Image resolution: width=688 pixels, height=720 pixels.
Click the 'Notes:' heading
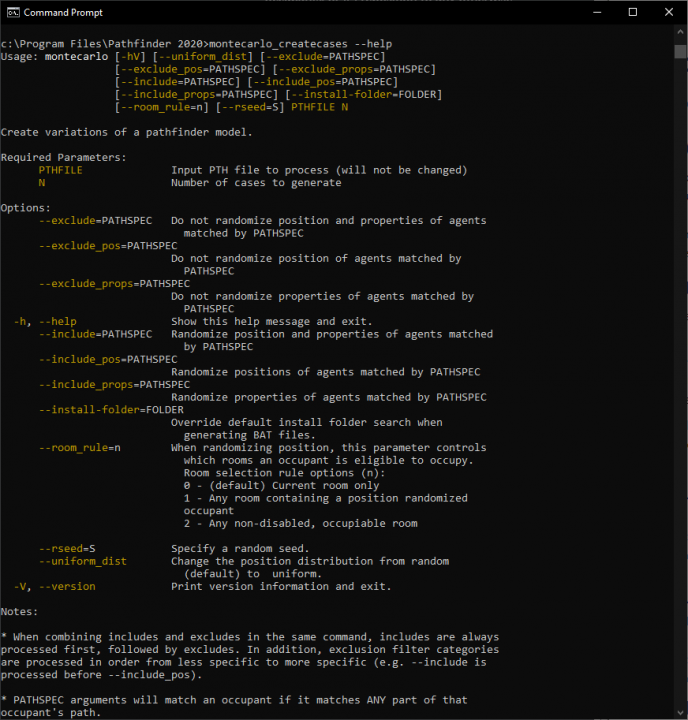[19, 612]
